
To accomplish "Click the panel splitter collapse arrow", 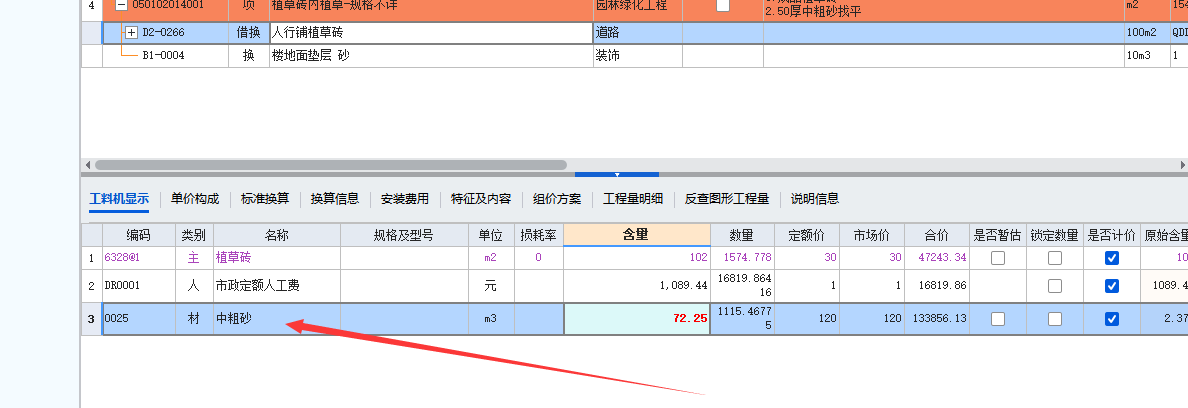I will coord(617,174).
